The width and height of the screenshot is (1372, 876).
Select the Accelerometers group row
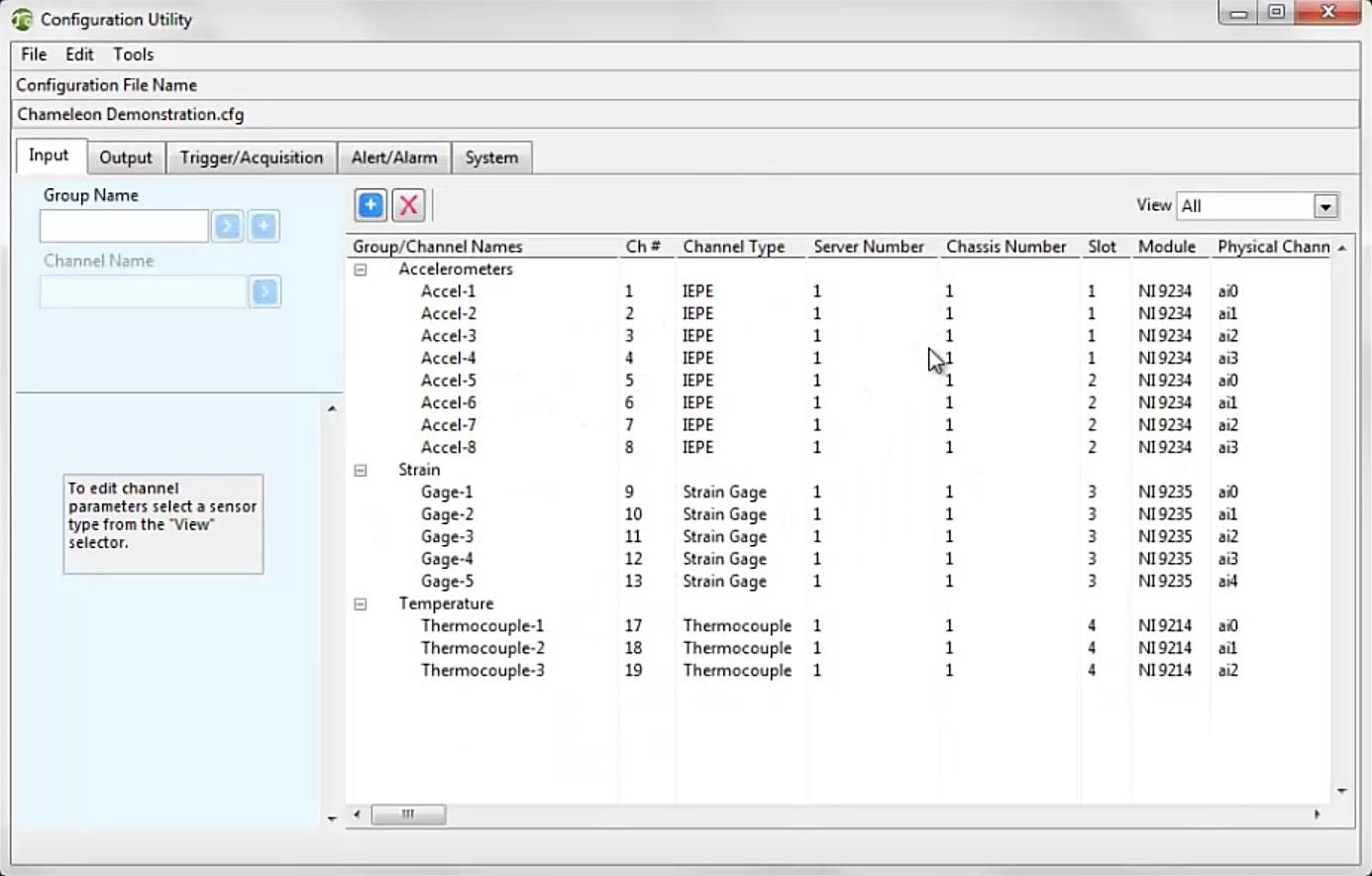[x=839, y=270]
